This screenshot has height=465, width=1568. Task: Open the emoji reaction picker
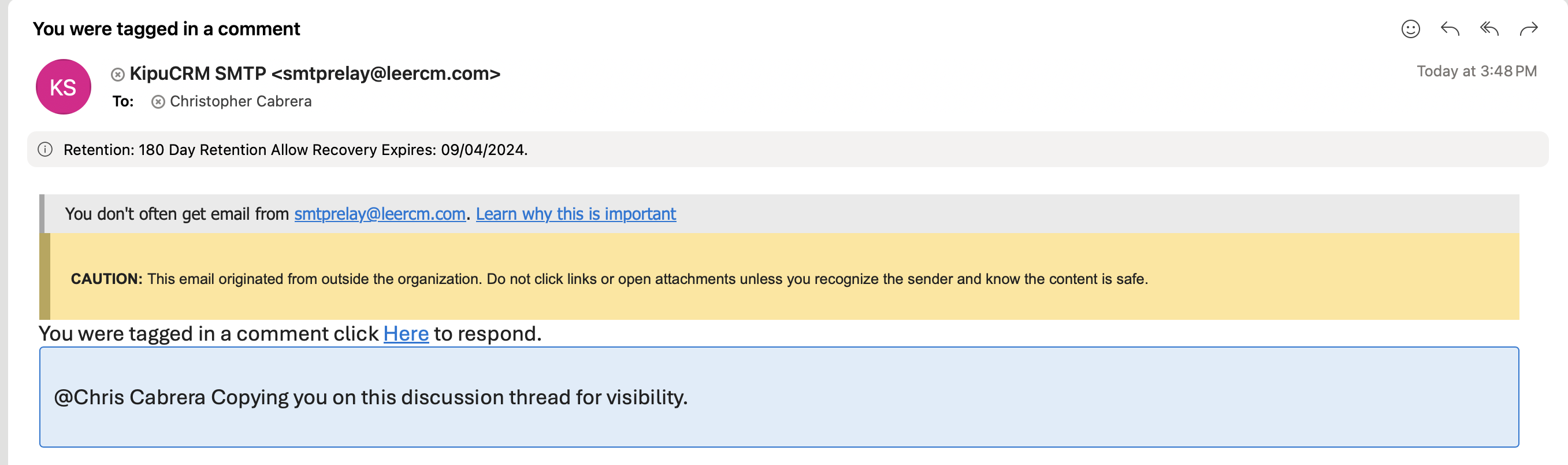tap(1410, 29)
